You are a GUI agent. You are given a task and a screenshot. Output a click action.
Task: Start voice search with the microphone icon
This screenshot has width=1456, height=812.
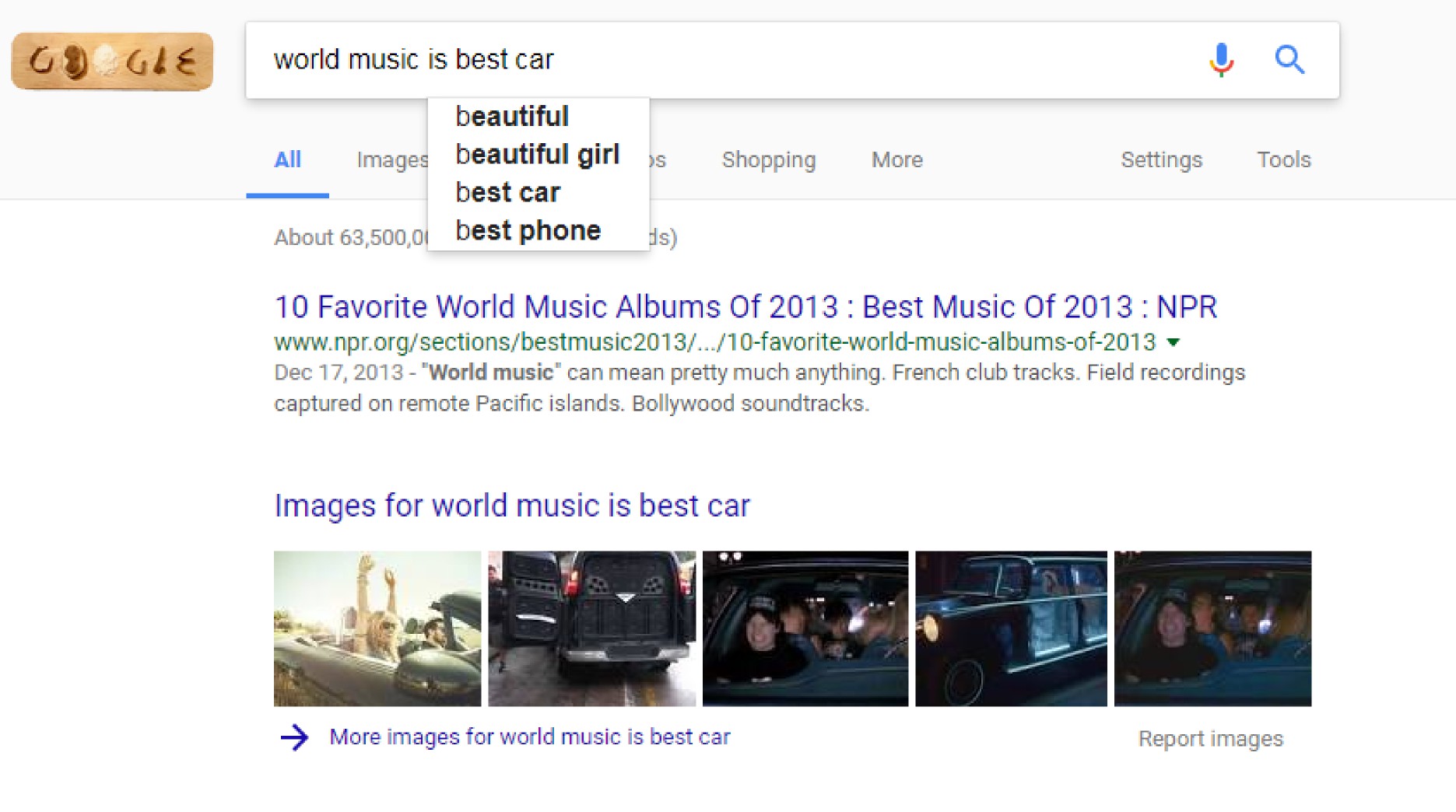pos(1221,59)
